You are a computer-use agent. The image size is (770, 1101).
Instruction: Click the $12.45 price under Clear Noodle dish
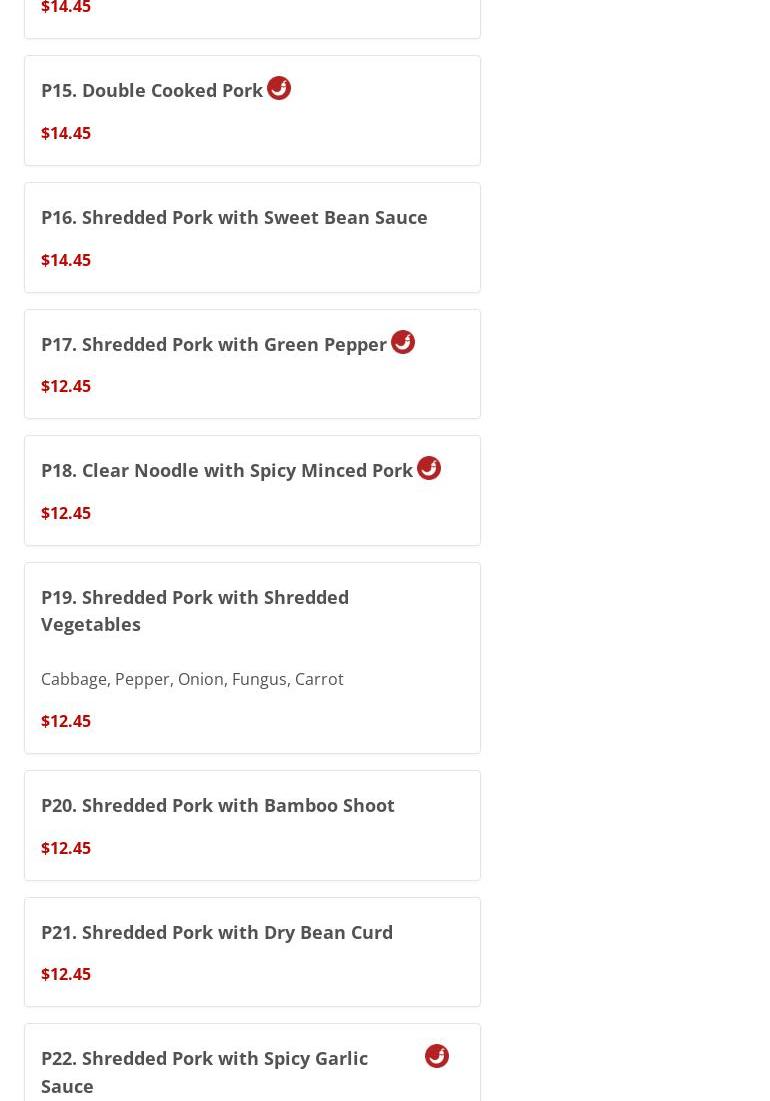click(x=66, y=513)
